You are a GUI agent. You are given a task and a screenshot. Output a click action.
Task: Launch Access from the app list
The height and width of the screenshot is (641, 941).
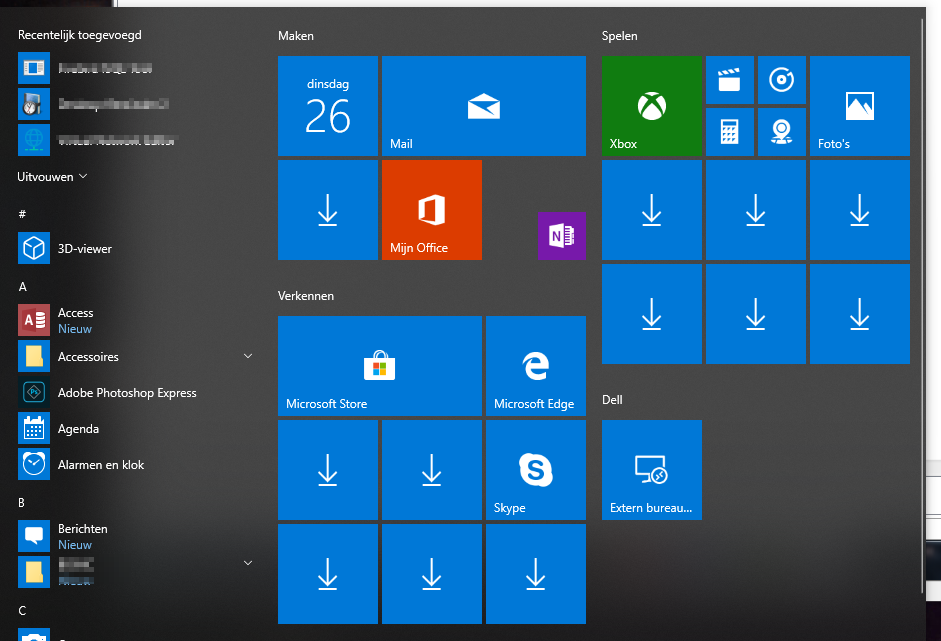[135, 320]
